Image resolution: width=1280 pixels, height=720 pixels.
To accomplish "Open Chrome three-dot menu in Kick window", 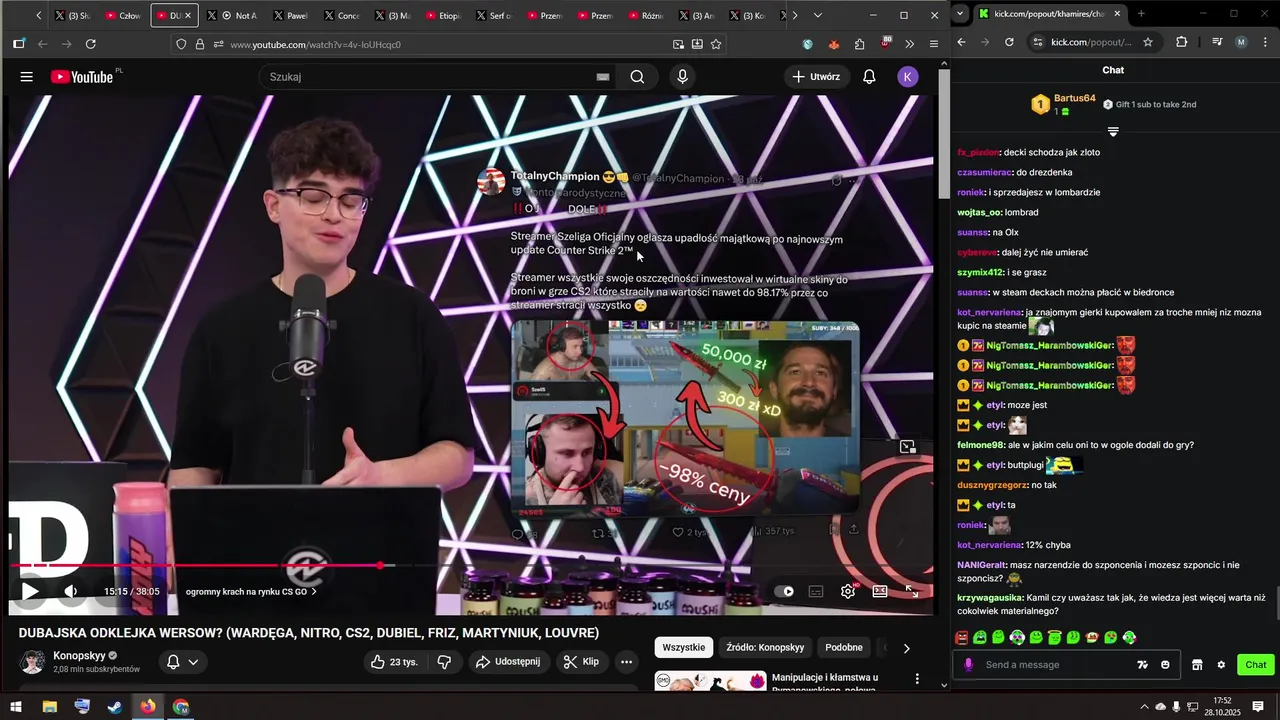I will (1264, 42).
